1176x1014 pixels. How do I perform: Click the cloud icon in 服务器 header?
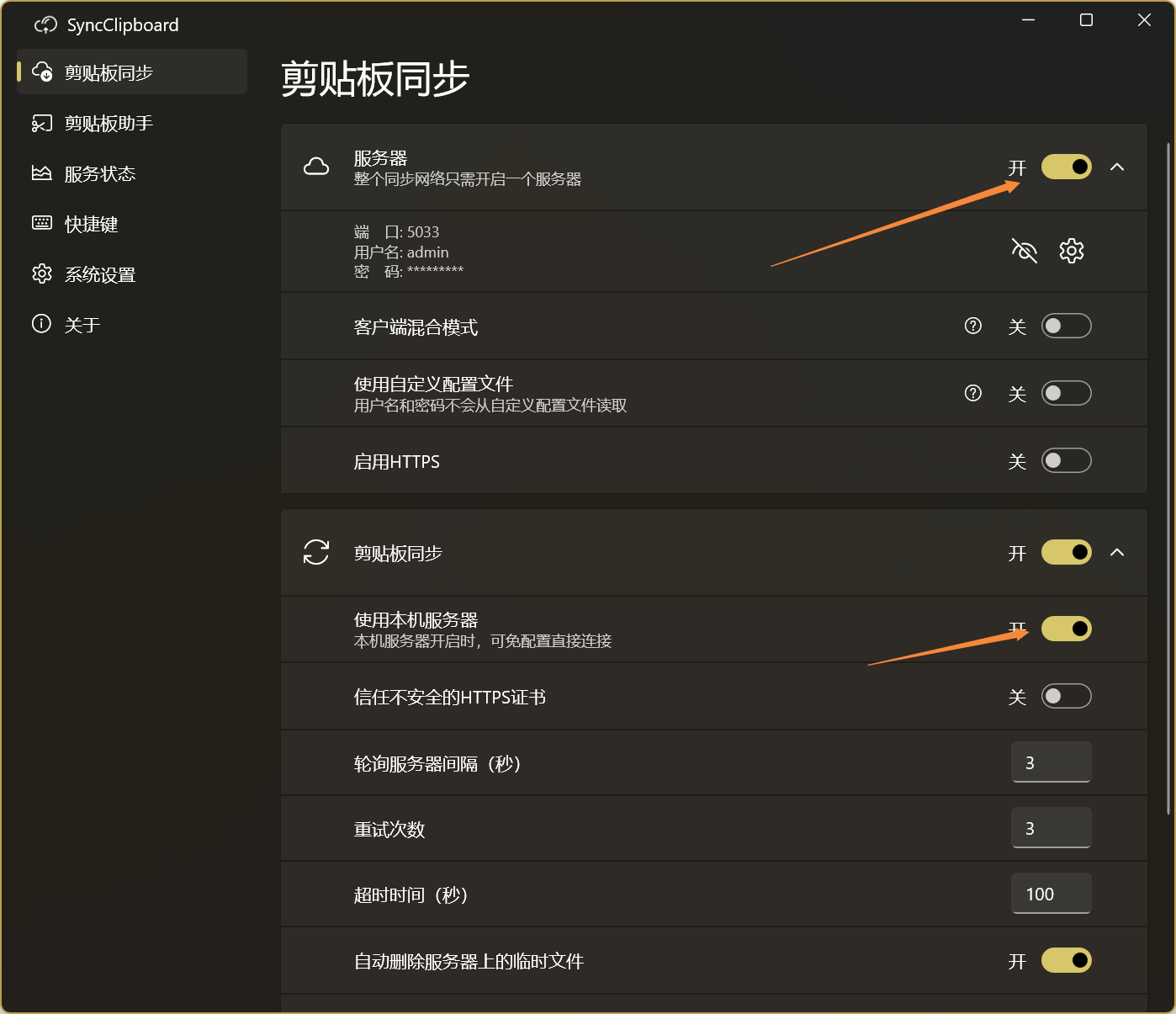pyautogui.click(x=316, y=167)
